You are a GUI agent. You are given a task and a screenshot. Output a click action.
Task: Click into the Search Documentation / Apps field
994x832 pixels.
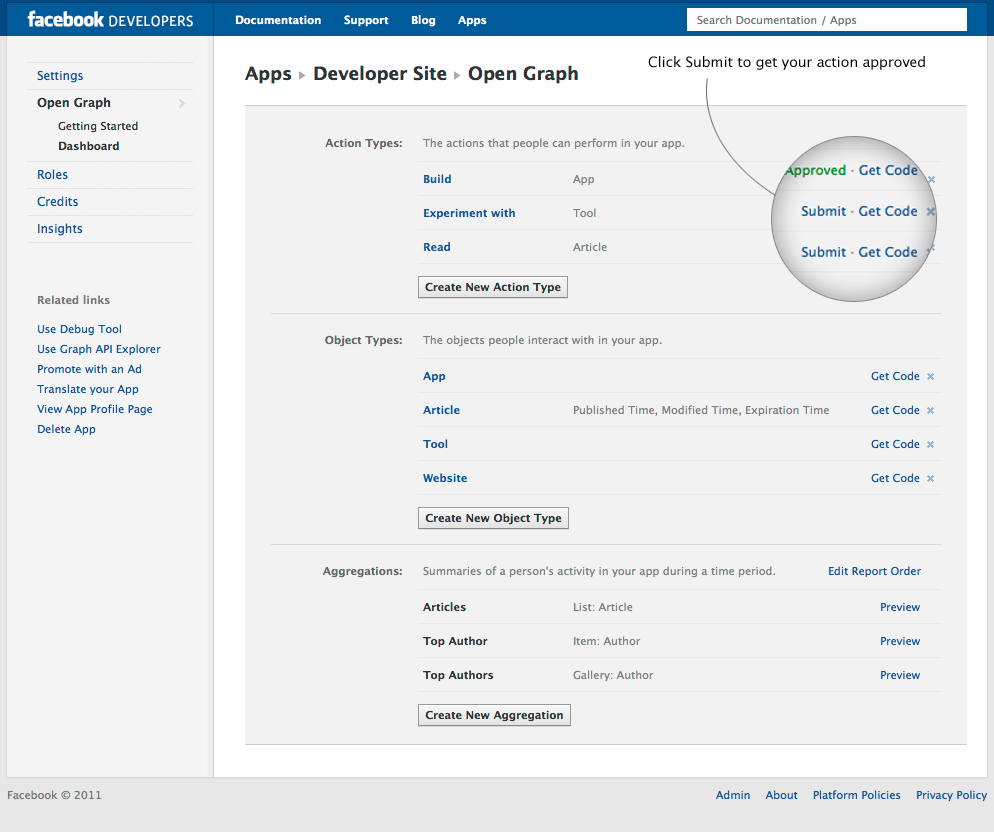826,20
